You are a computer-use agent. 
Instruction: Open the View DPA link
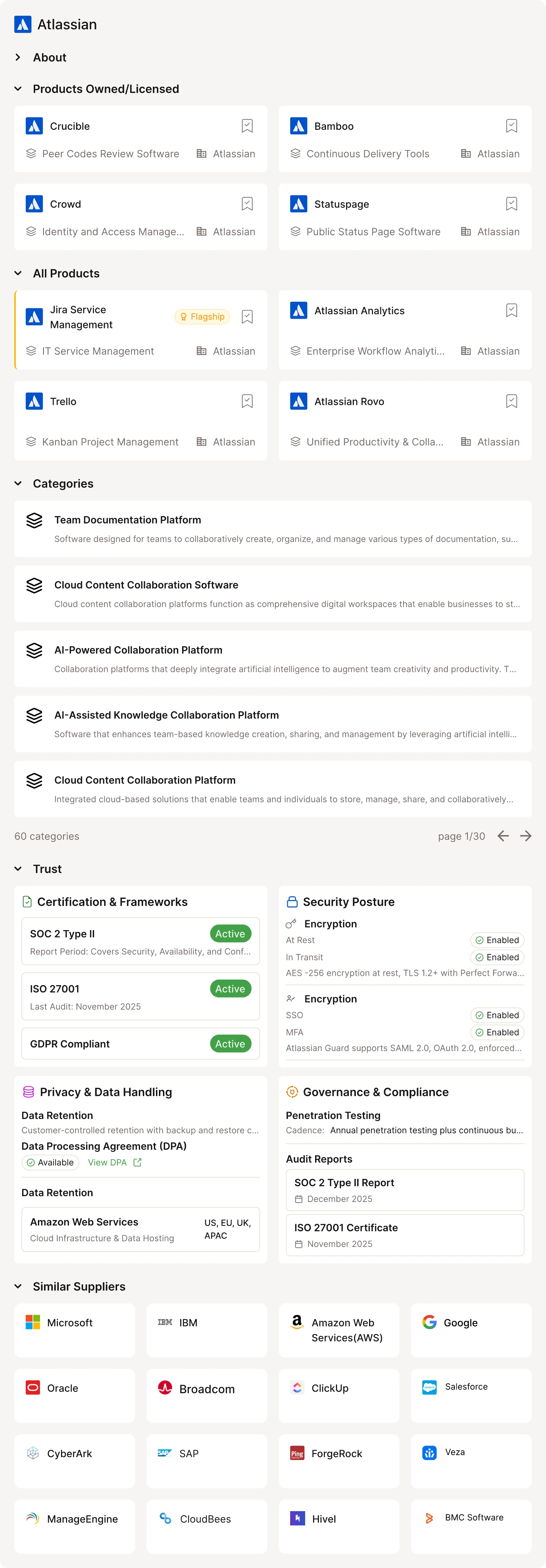pos(107,1162)
